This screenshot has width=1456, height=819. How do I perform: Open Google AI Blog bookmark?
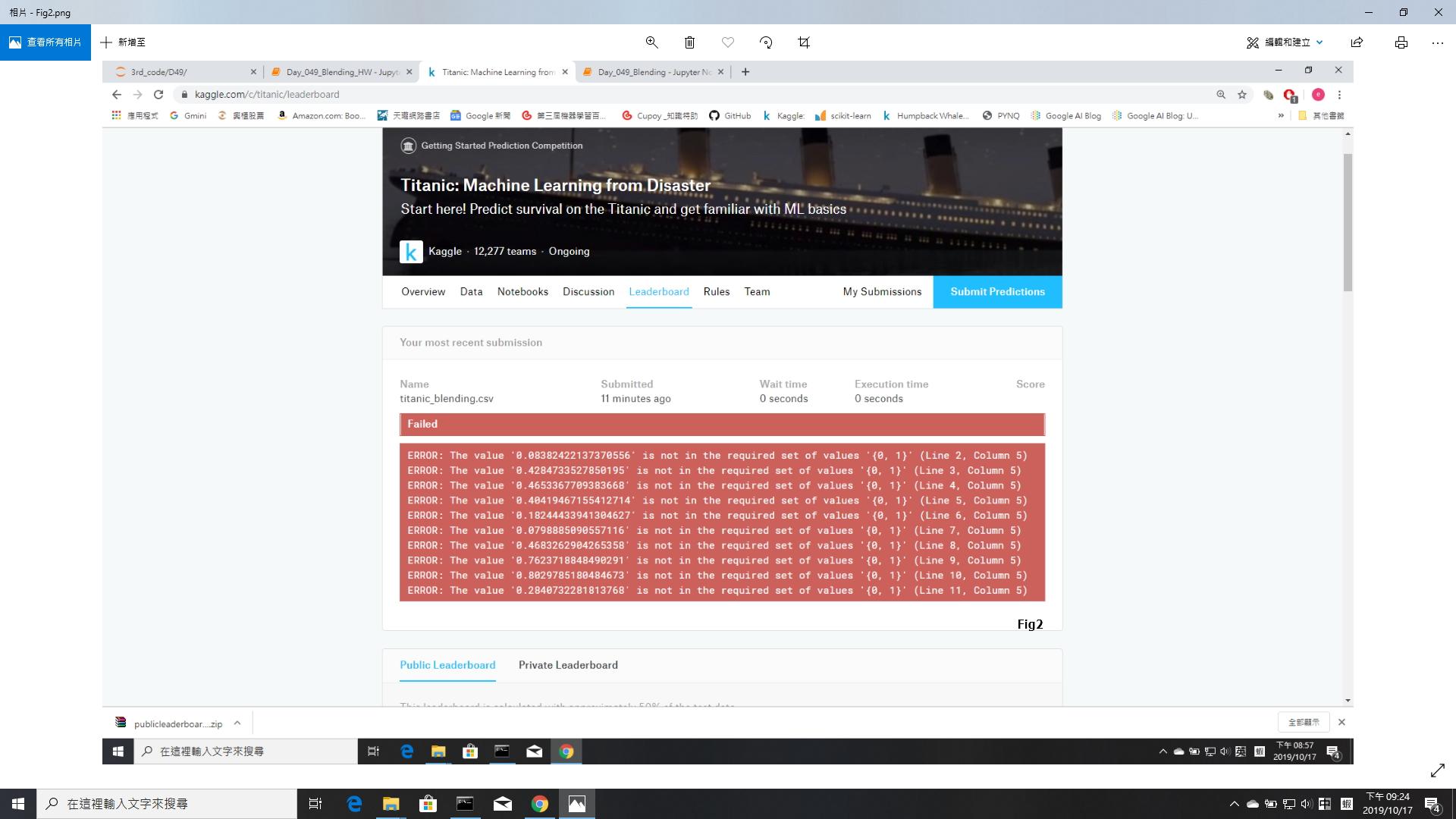coord(1065,116)
